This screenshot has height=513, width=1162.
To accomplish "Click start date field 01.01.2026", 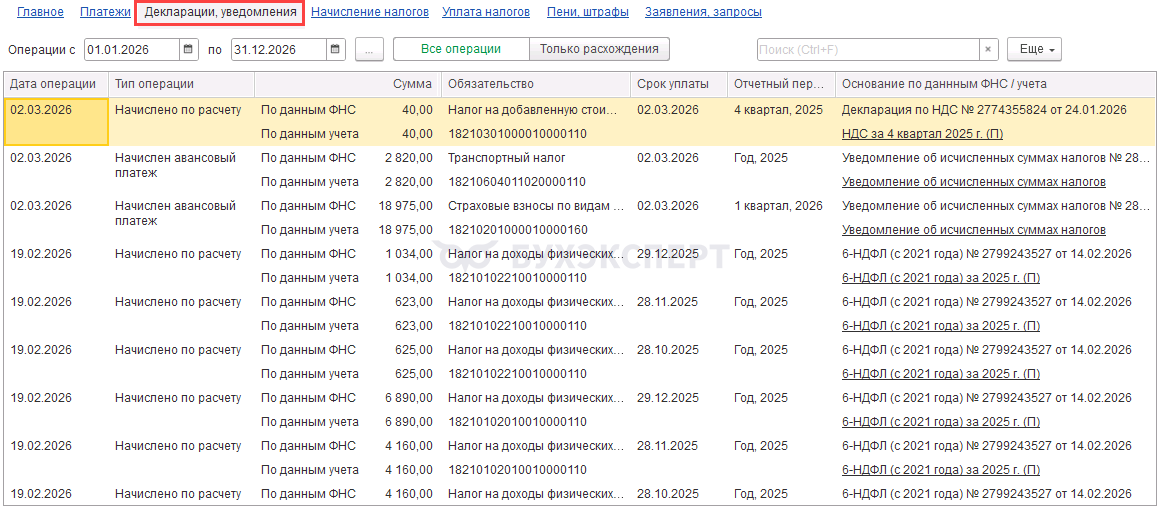I will pyautogui.click(x=132, y=50).
